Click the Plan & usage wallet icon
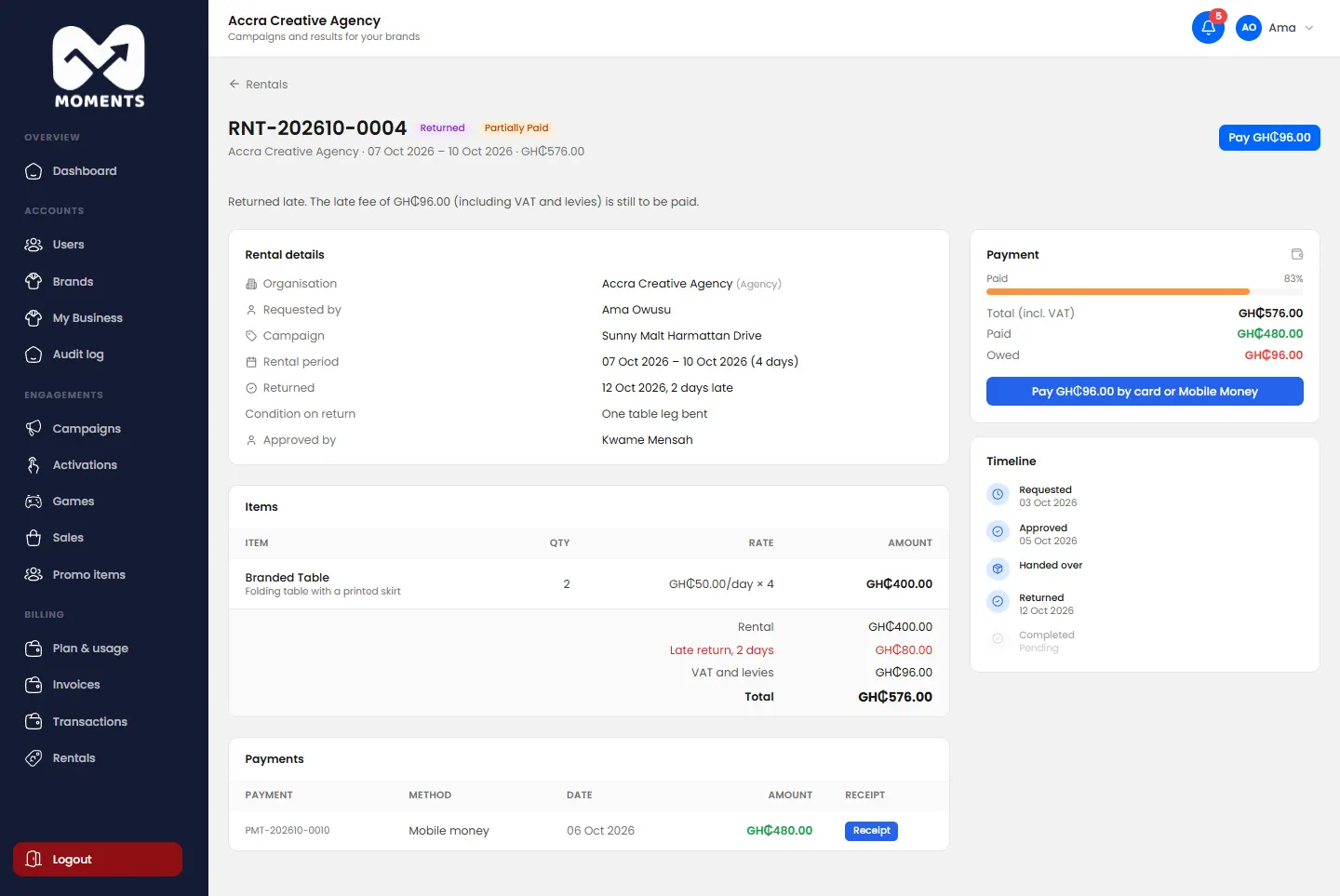The width and height of the screenshot is (1340, 896). (33, 649)
